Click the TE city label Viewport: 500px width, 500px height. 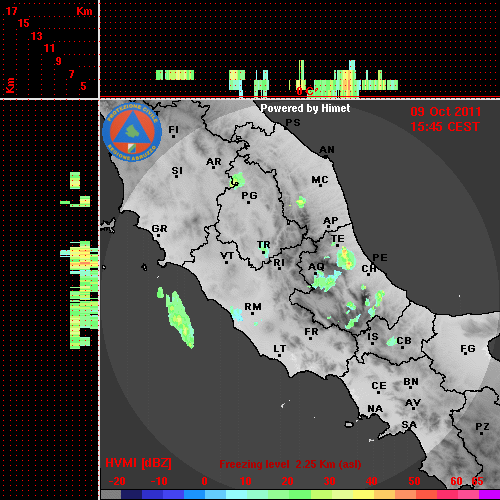[x=338, y=239]
